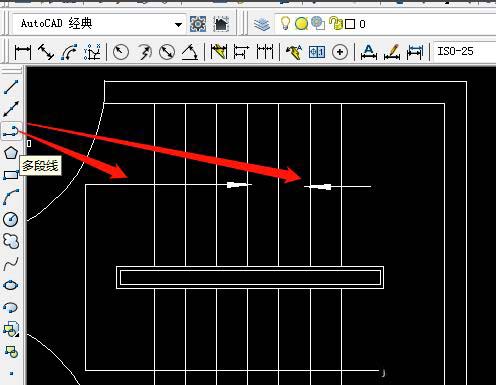Screen dimensions: 496x385
Task: Select the Ellipse draw tool
Action: (x=11, y=285)
